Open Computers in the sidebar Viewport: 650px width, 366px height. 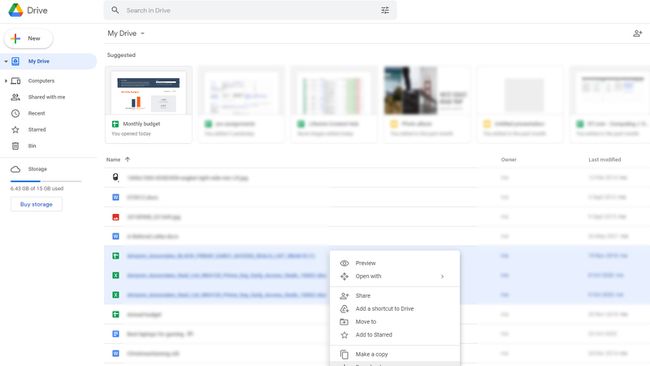[41, 81]
